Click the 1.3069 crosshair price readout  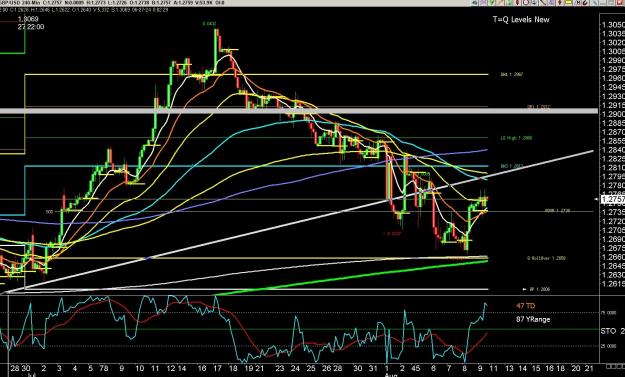click(28, 19)
